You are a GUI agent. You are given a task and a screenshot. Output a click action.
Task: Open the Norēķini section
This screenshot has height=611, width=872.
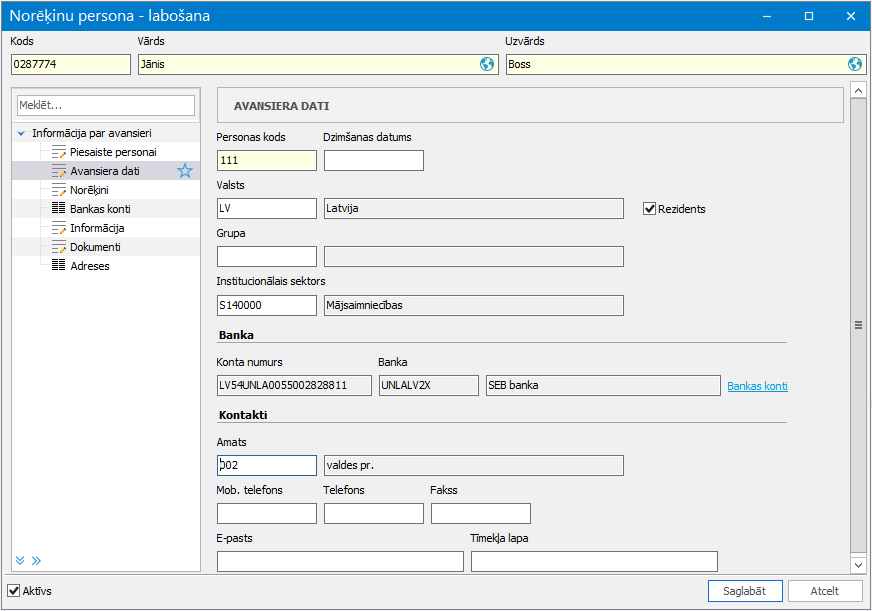pos(89,190)
